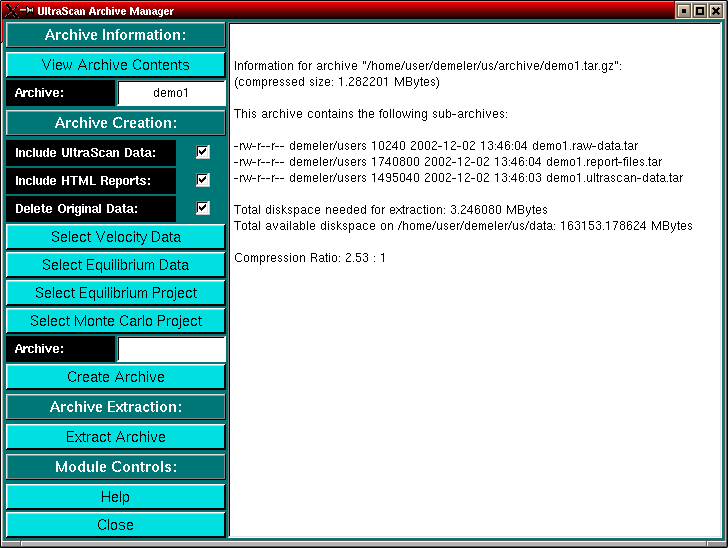Focus the empty Archive name input field
The height and width of the screenshot is (548, 728).
(x=171, y=349)
